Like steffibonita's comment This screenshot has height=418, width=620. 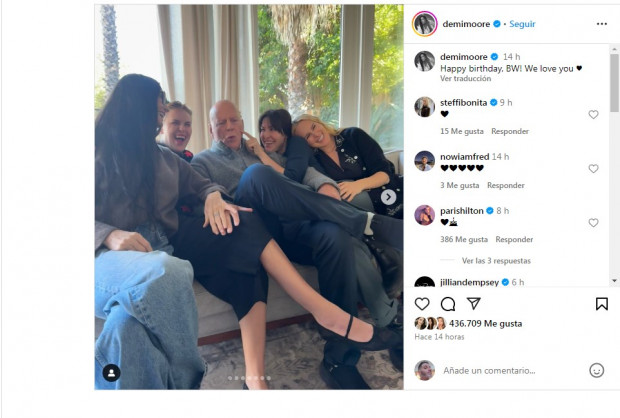(x=593, y=115)
